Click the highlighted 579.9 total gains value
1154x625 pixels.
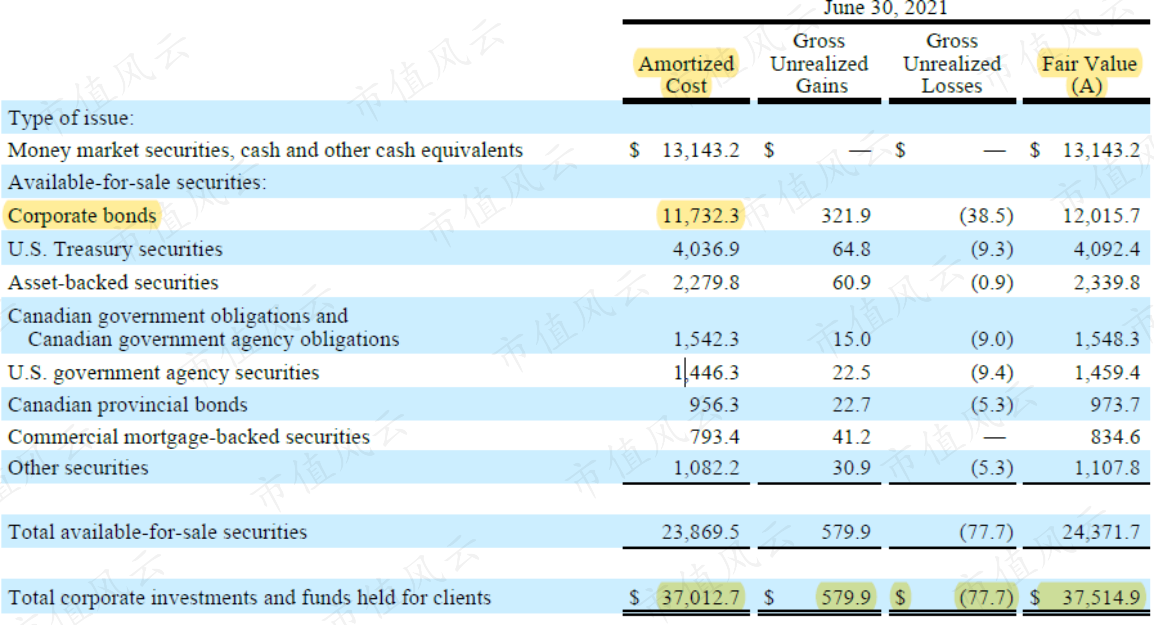point(846,597)
